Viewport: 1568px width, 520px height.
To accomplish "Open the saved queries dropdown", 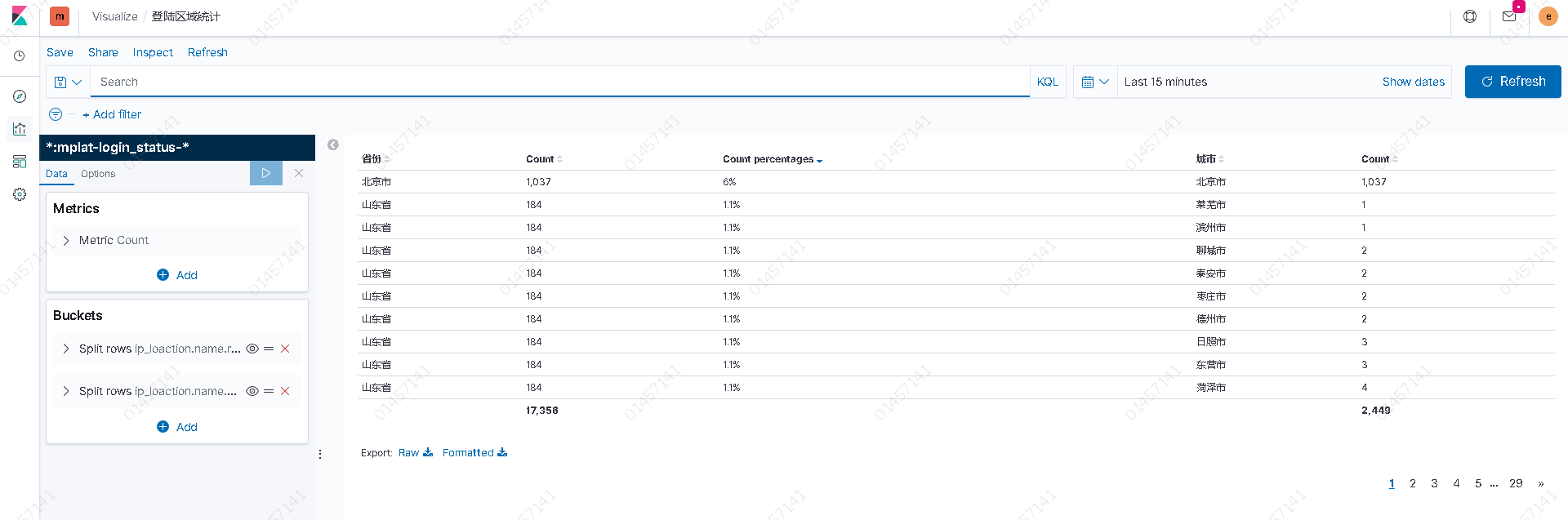I will (x=68, y=82).
